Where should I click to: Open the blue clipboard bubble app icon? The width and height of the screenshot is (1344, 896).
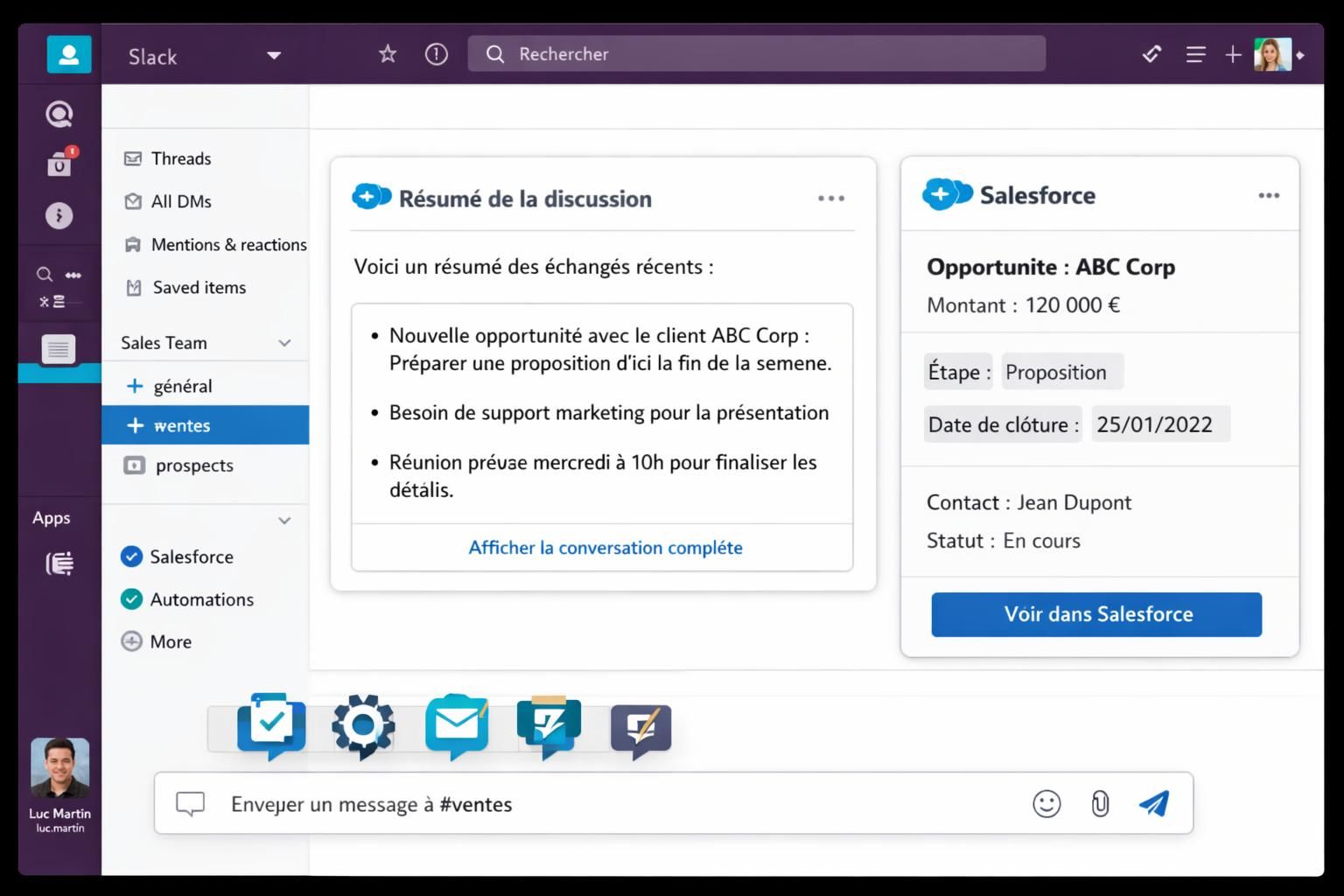coord(549,726)
